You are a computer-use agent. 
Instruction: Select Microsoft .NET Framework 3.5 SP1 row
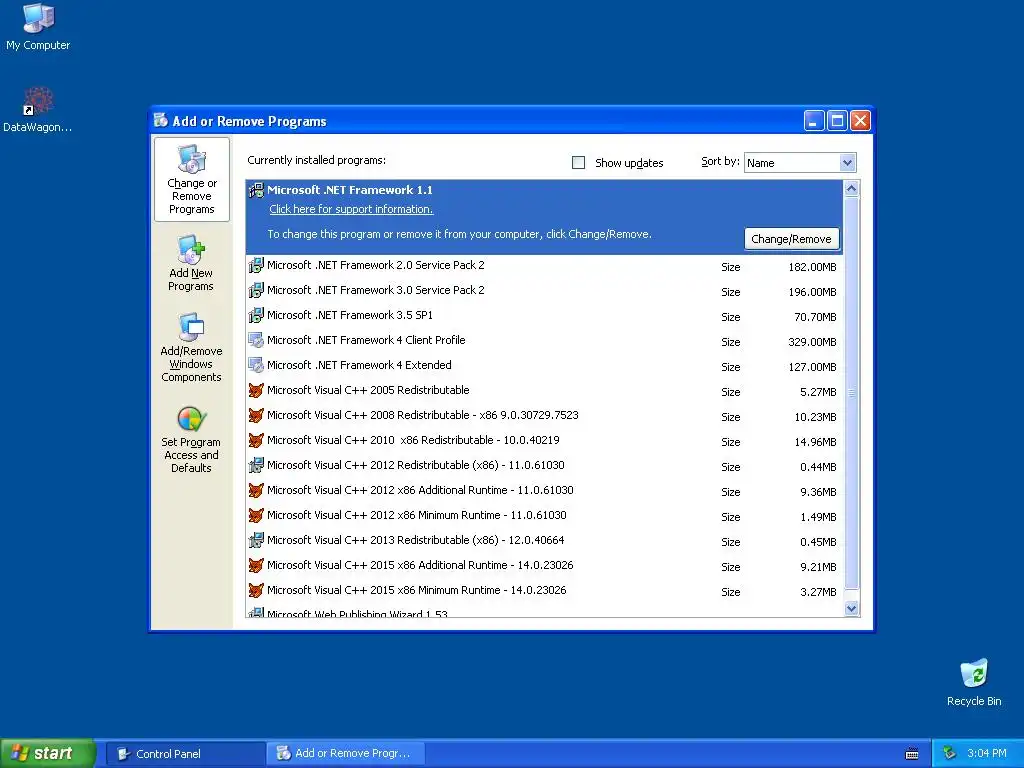(545, 316)
